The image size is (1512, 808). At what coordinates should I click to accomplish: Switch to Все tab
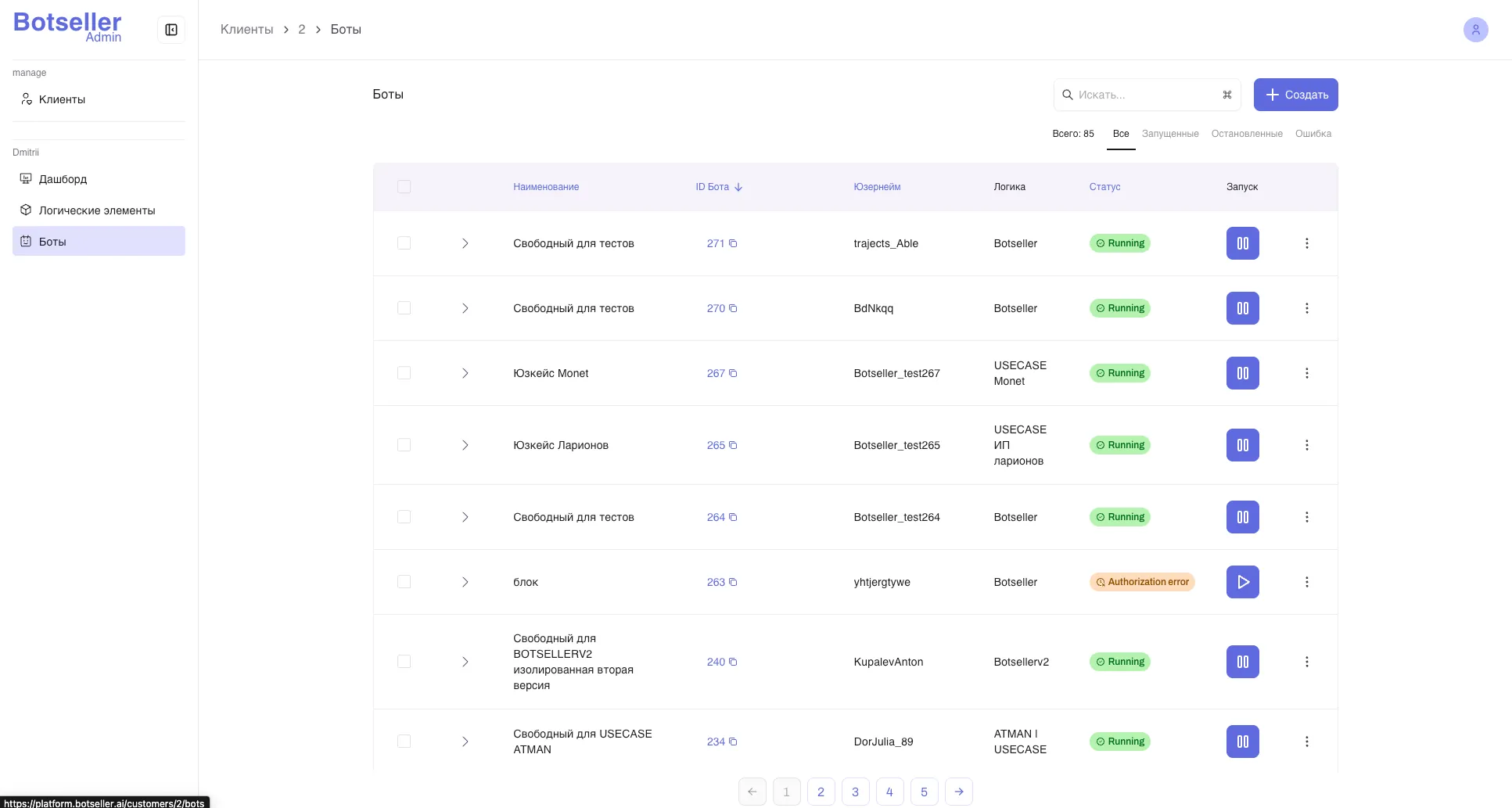(x=1120, y=134)
